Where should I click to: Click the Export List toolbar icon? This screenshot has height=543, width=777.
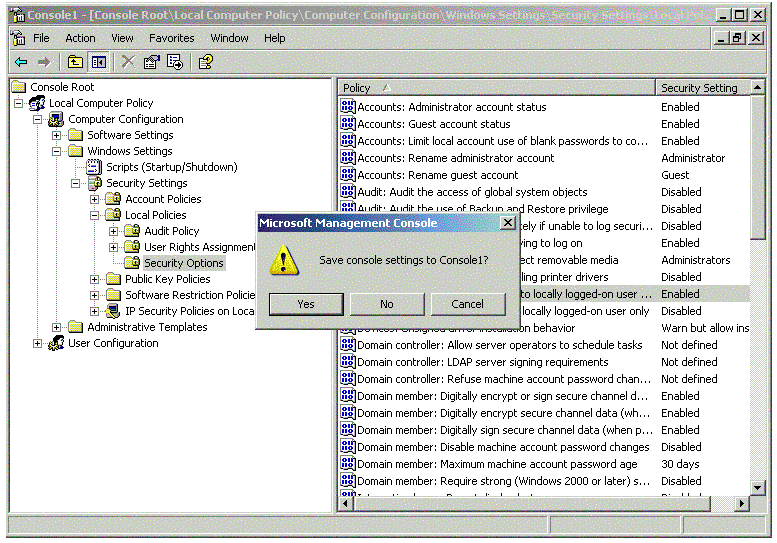[x=175, y=62]
